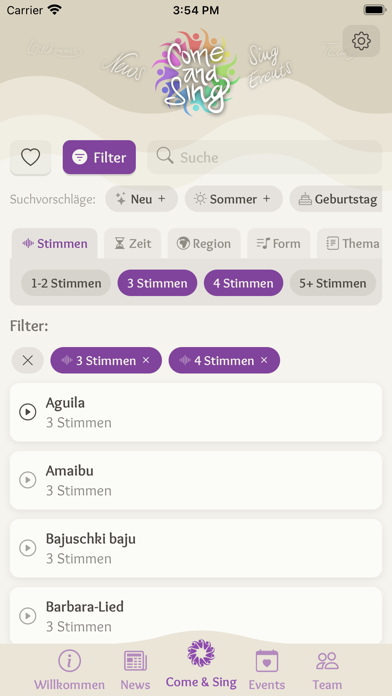
Task: Deselect the 3 Stimmen voice chip
Action: click(157, 283)
